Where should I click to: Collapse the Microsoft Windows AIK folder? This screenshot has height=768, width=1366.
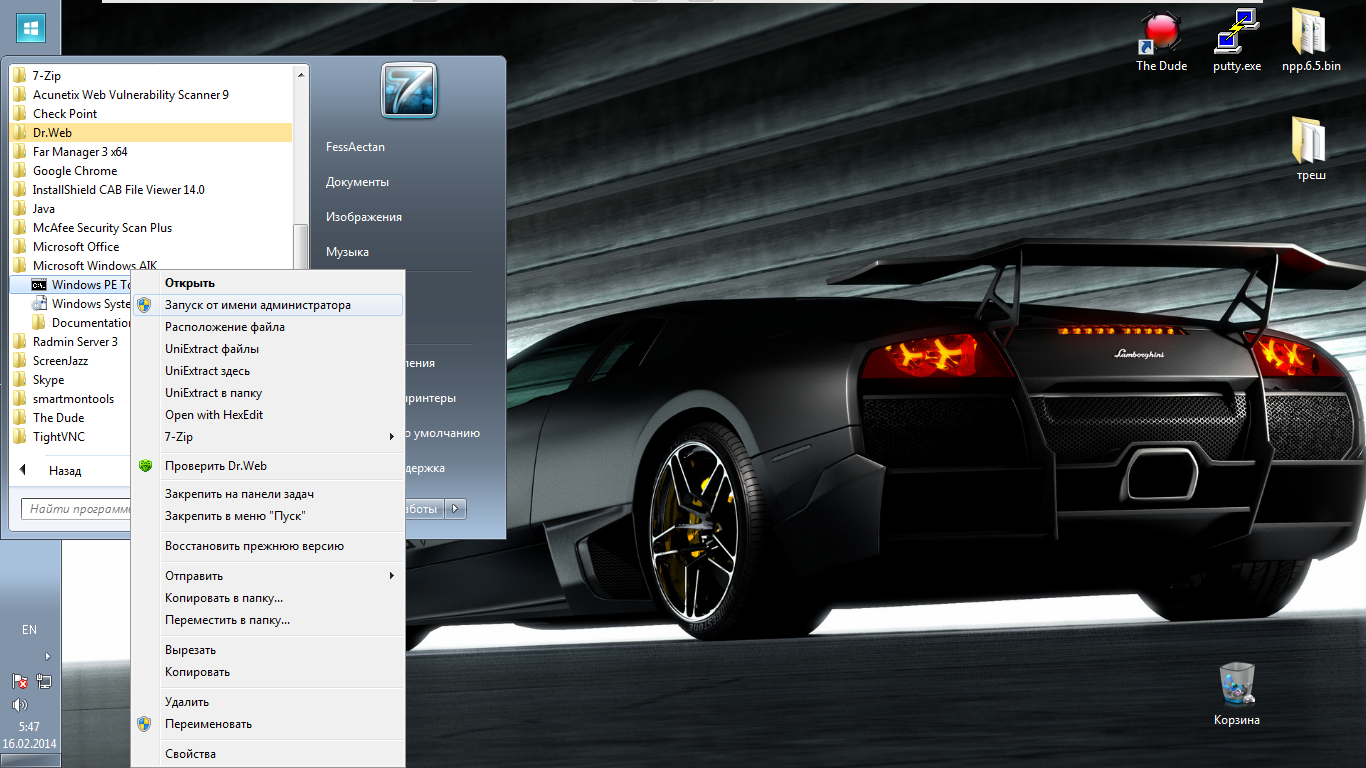[x=151, y=265]
